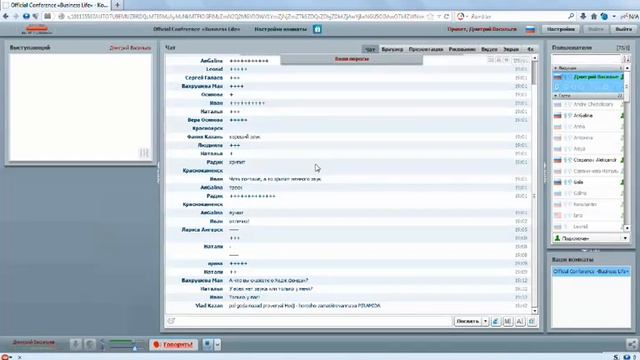Collapse the Гости group in users list
Screen dimensions: 640x360
click(556, 96)
